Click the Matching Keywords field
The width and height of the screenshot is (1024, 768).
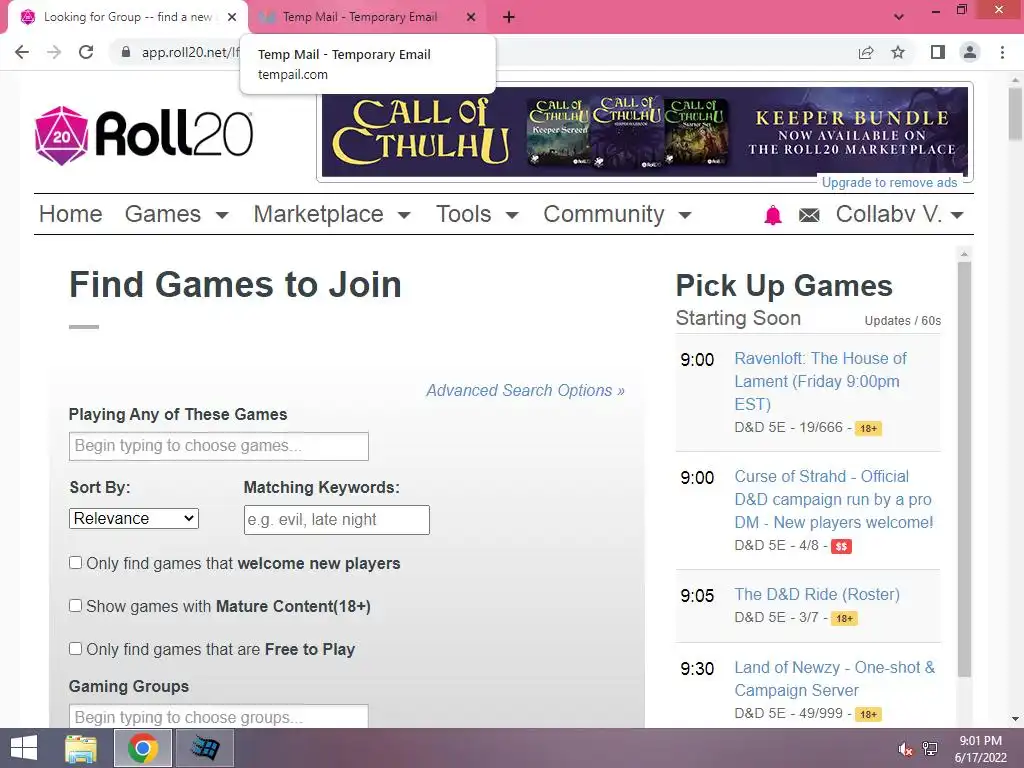point(337,520)
